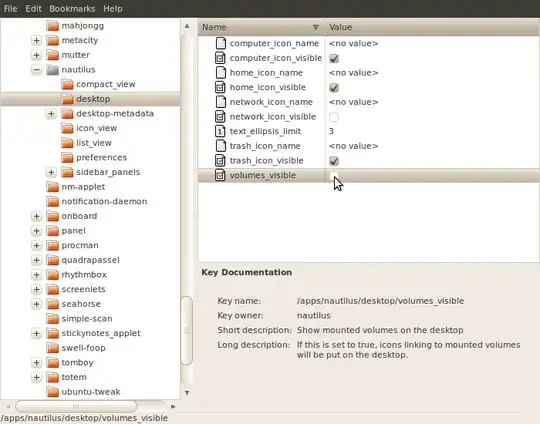Select the metacity folder icon
The image size is (540, 424).
53,40
